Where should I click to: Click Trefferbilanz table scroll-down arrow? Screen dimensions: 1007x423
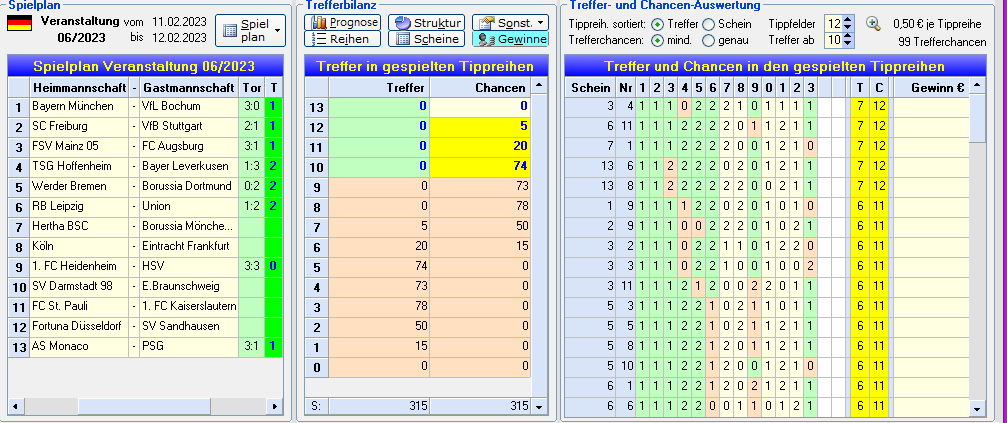pos(539,406)
